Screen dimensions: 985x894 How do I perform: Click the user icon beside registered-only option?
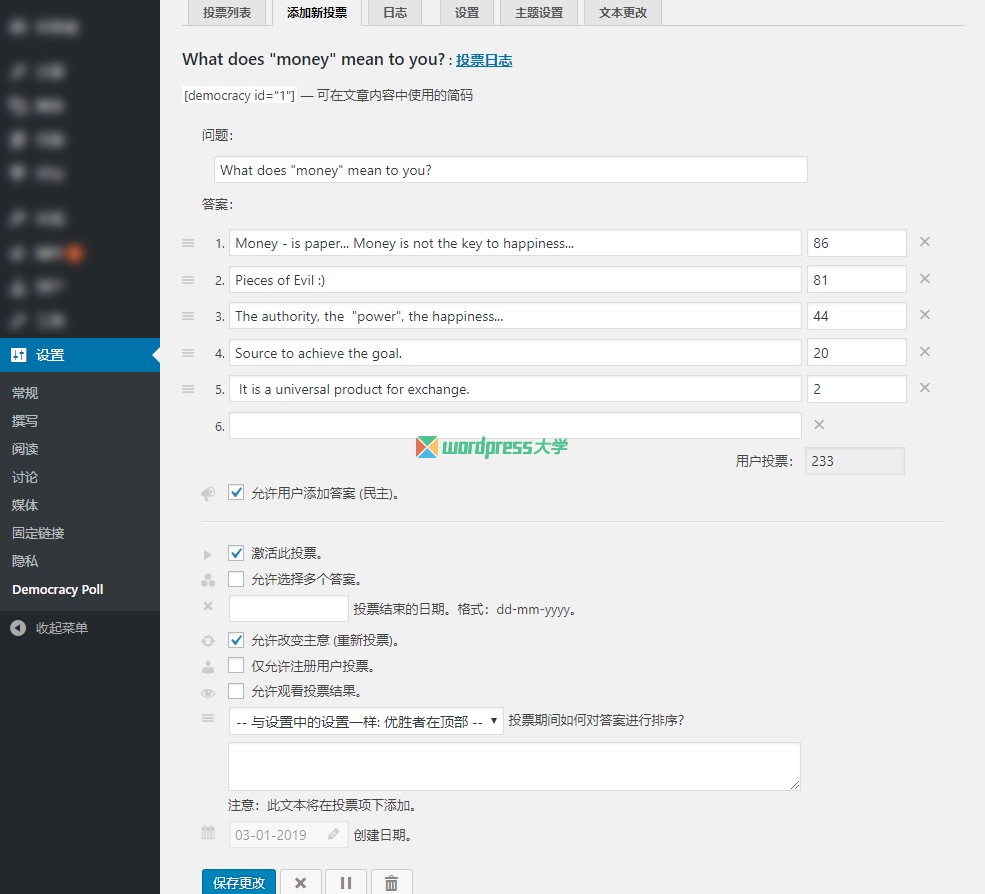[x=208, y=667]
